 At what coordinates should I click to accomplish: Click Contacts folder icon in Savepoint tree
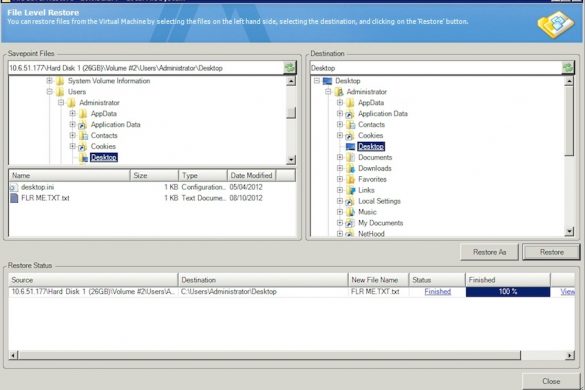(83, 135)
